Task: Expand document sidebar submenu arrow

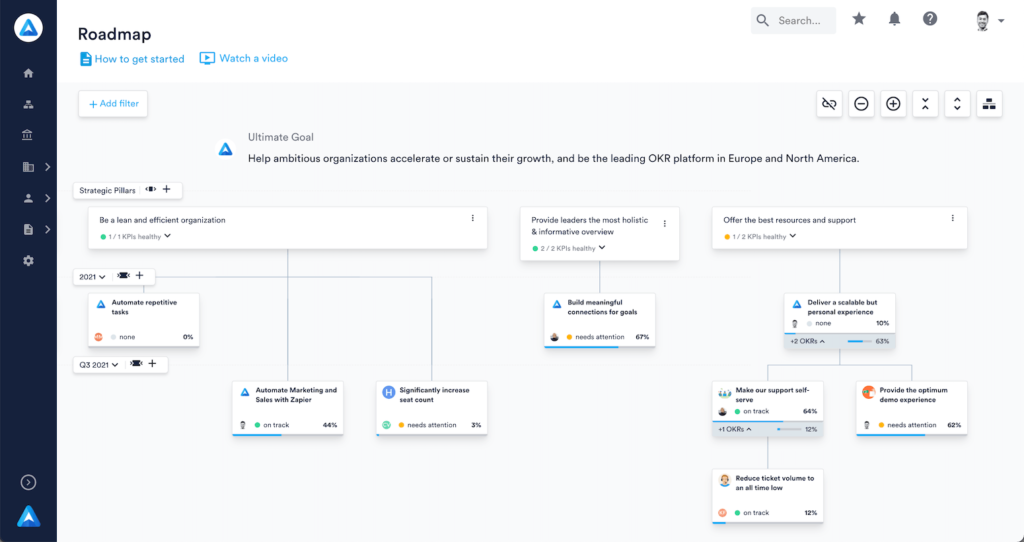Action: pos(48,229)
